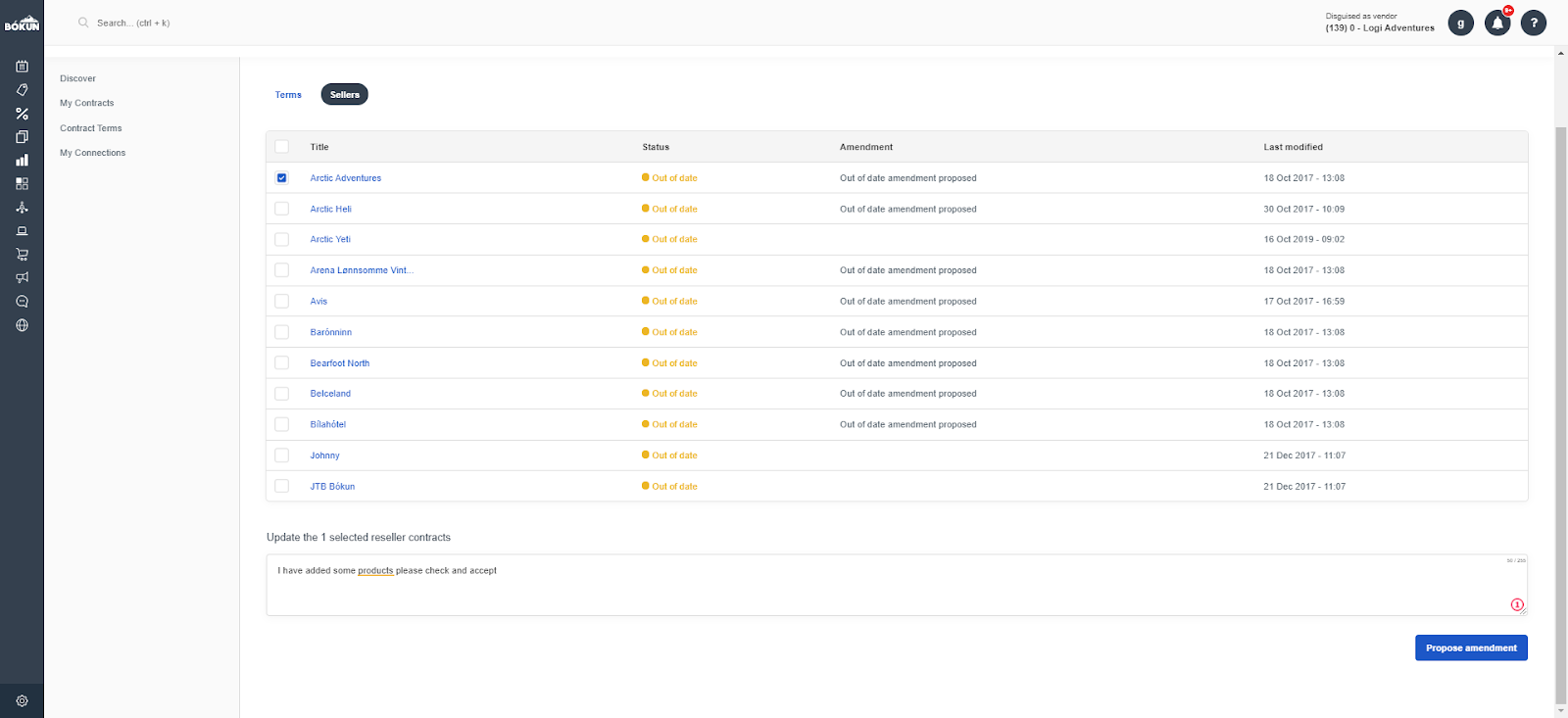Select the Sellers tab

click(x=345, y=95)
